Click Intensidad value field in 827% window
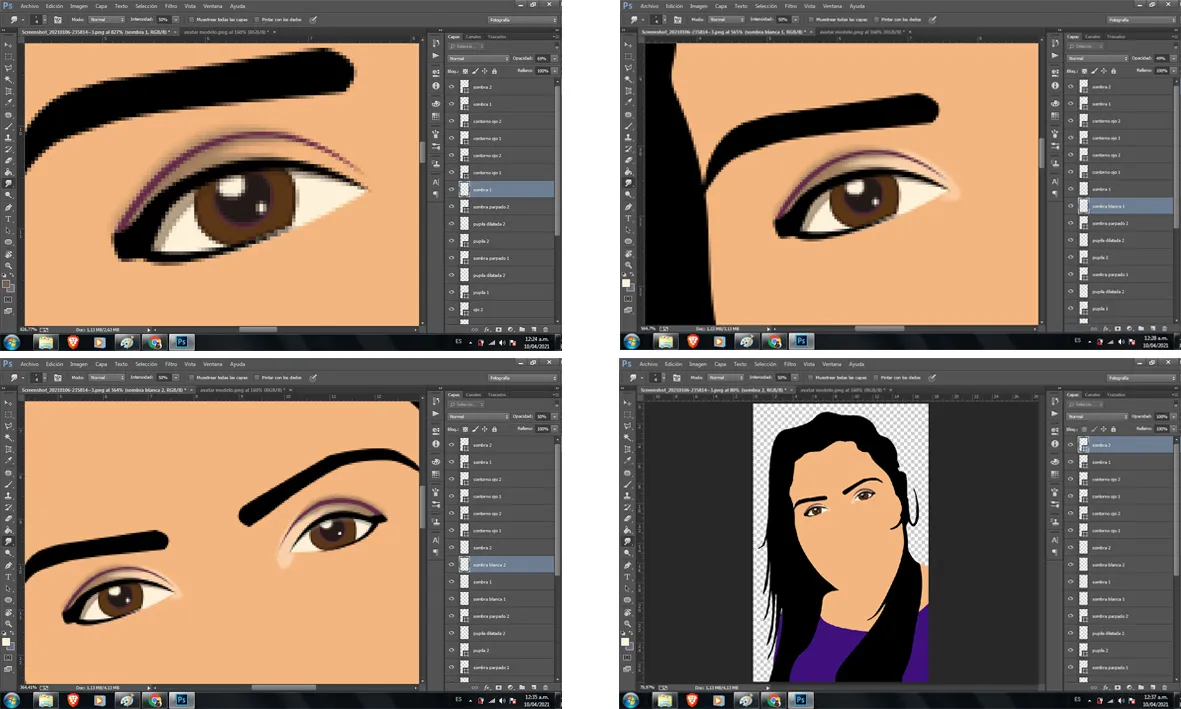This screenshot has width=1181, height=709. (163, 20)
